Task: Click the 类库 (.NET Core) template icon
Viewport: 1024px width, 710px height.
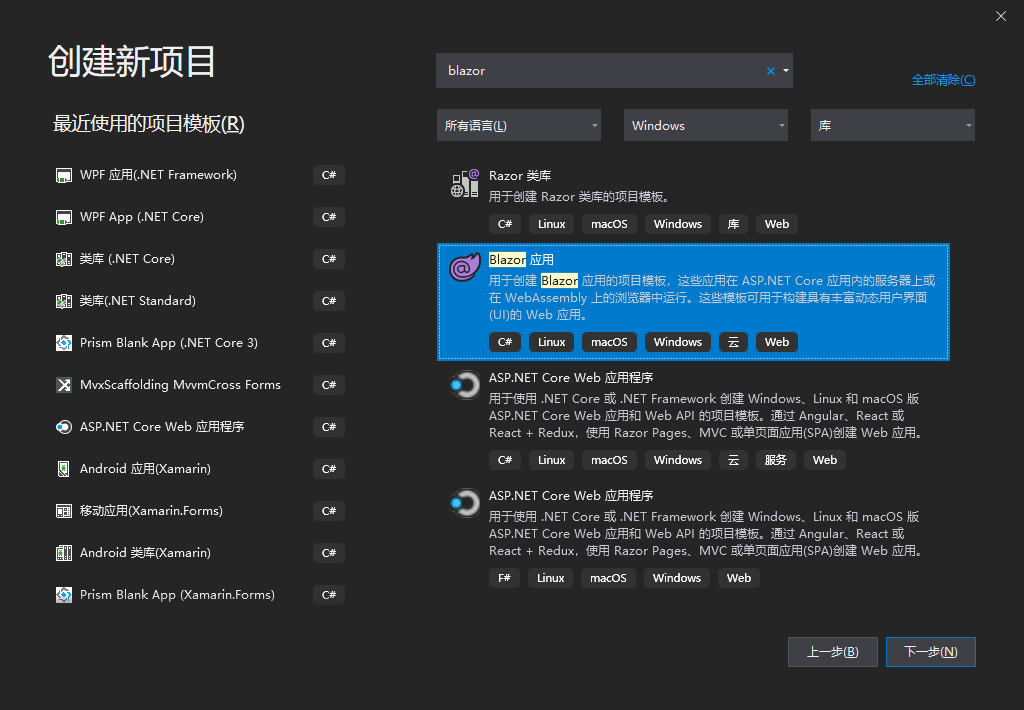Action: click(63, 259)
